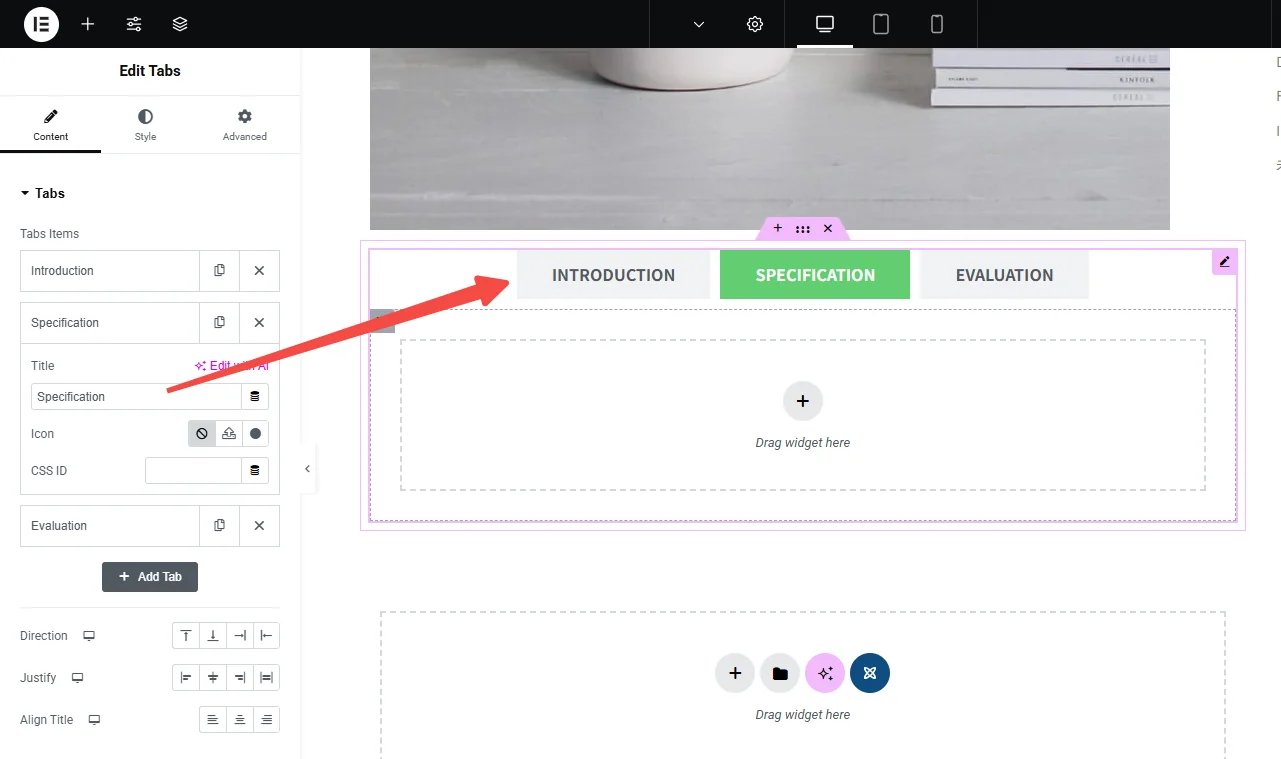Collapse the left editor panel
Viewport: 1281px width, 759px height.
(307, 469)
